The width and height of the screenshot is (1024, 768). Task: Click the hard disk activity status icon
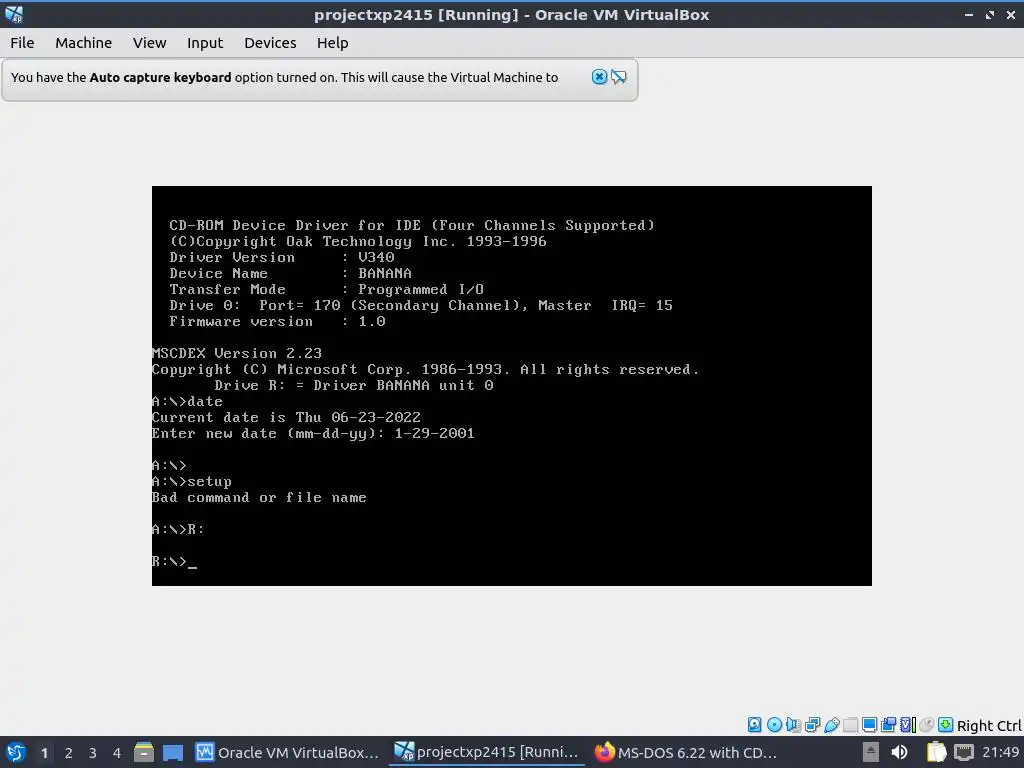click(754, 724)
